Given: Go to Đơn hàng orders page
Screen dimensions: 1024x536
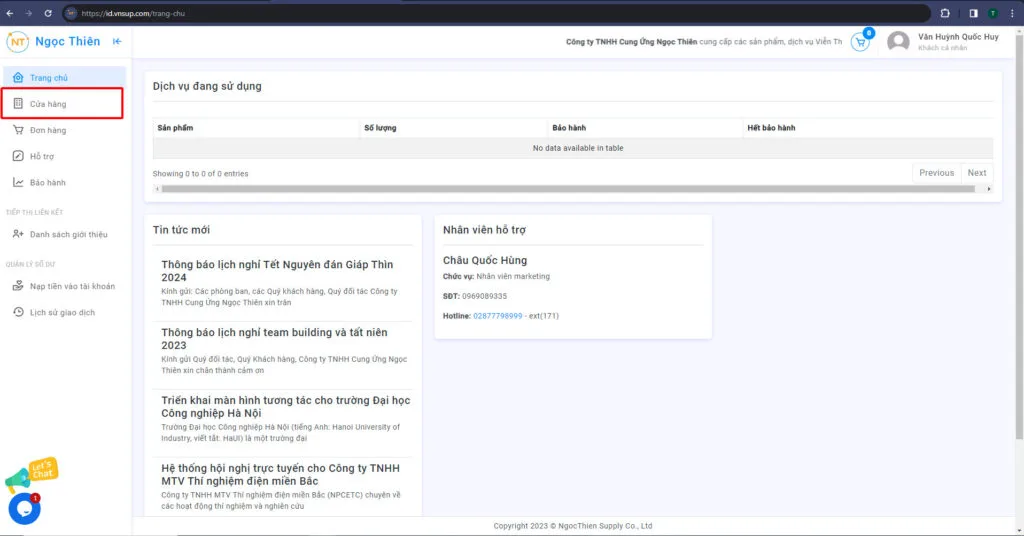Looking at the screenshot, I should 48,130.
